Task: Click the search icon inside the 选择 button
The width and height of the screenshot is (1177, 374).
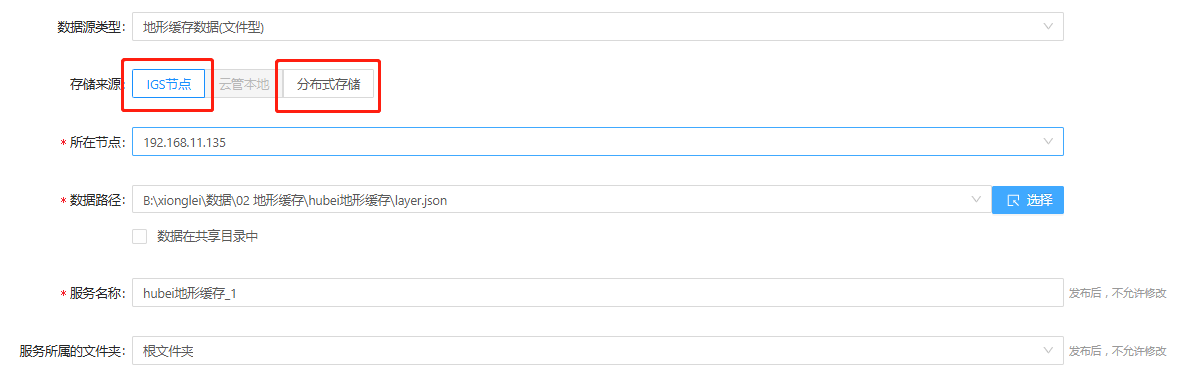Action: [x=1013, y=201]
